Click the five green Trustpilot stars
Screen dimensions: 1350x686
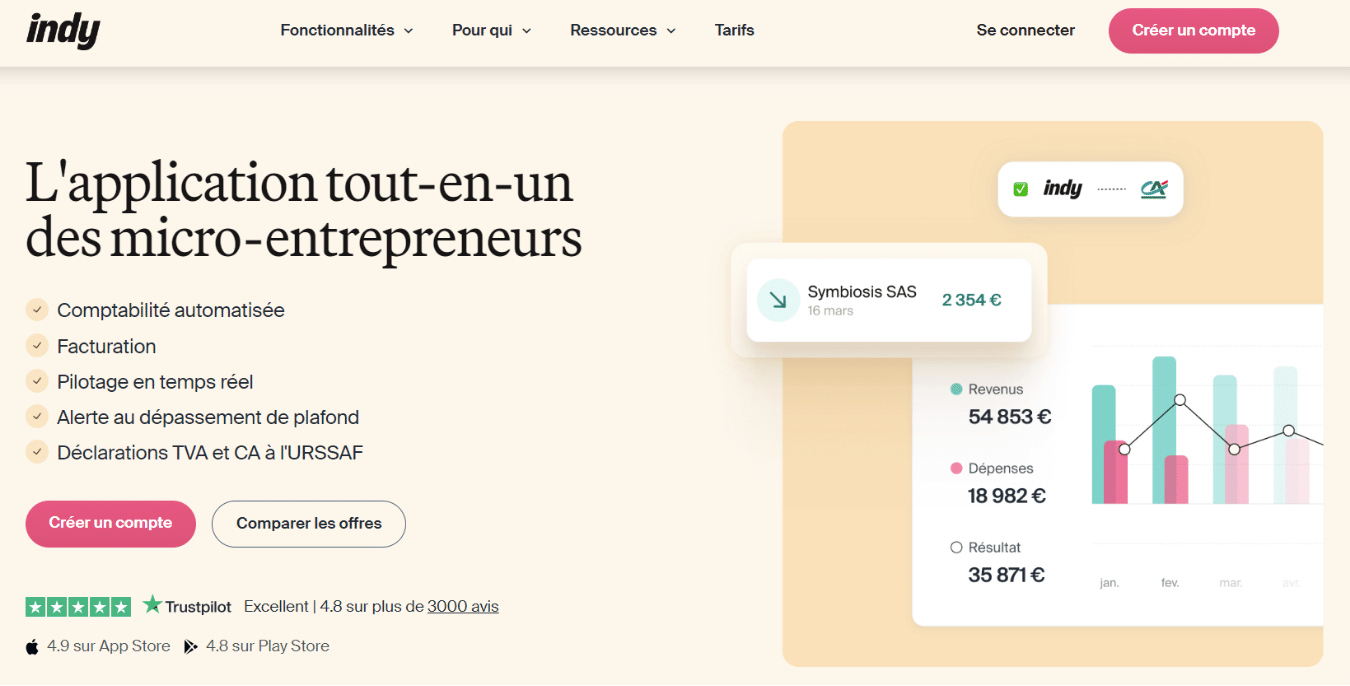click(x=78, y=606)
